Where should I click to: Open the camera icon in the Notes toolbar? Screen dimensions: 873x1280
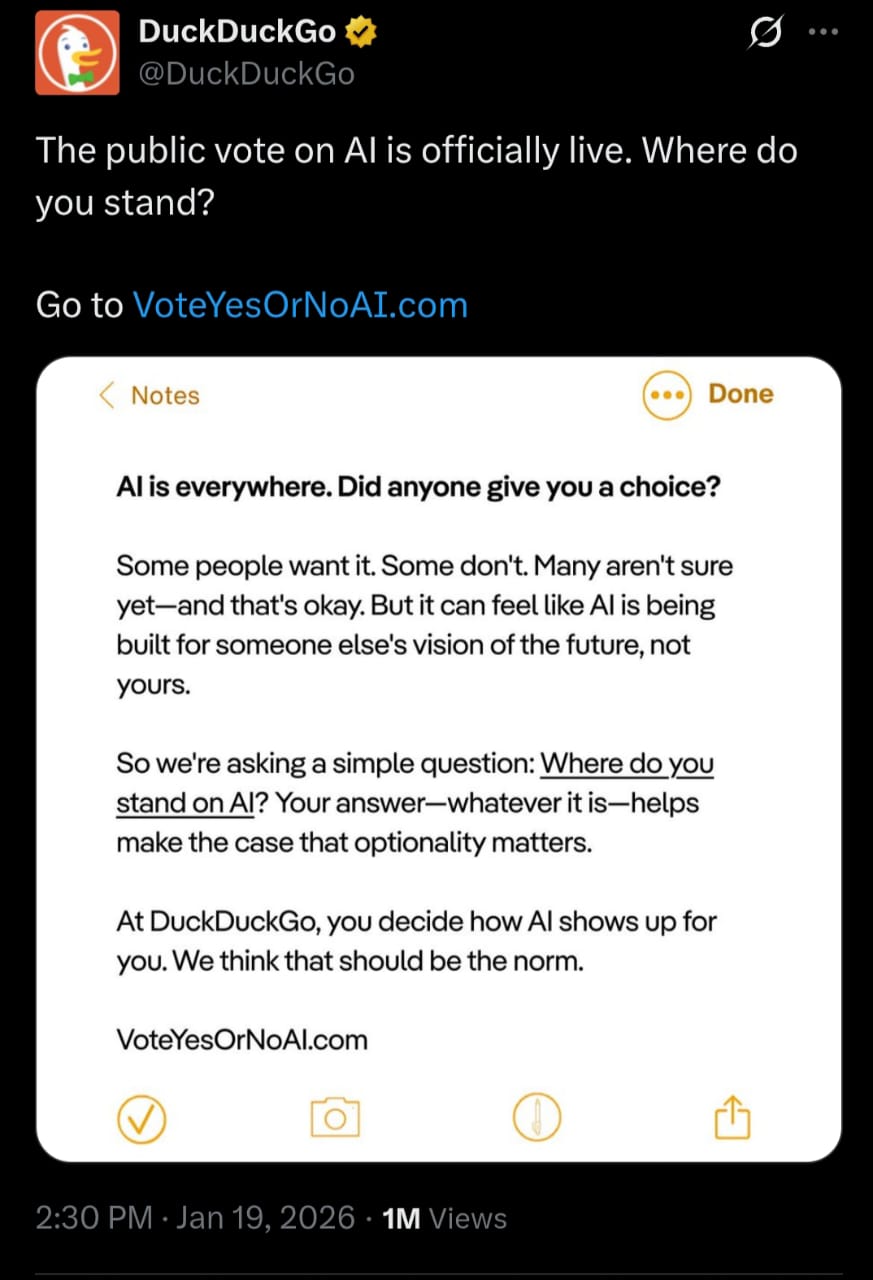tap(336, 1118)
